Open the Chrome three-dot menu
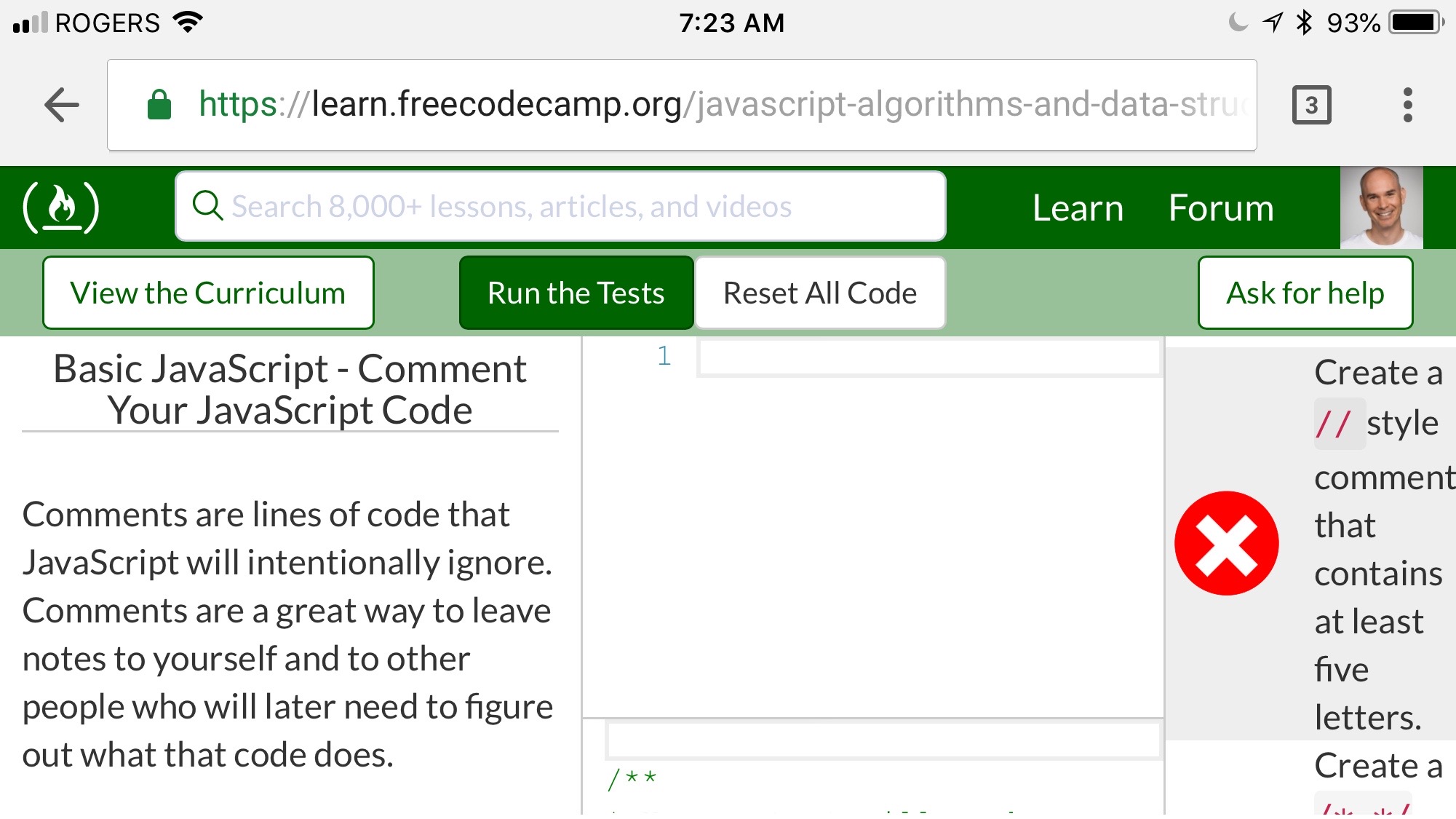This screenshot has height=819, width=1456. (1407, 103)
